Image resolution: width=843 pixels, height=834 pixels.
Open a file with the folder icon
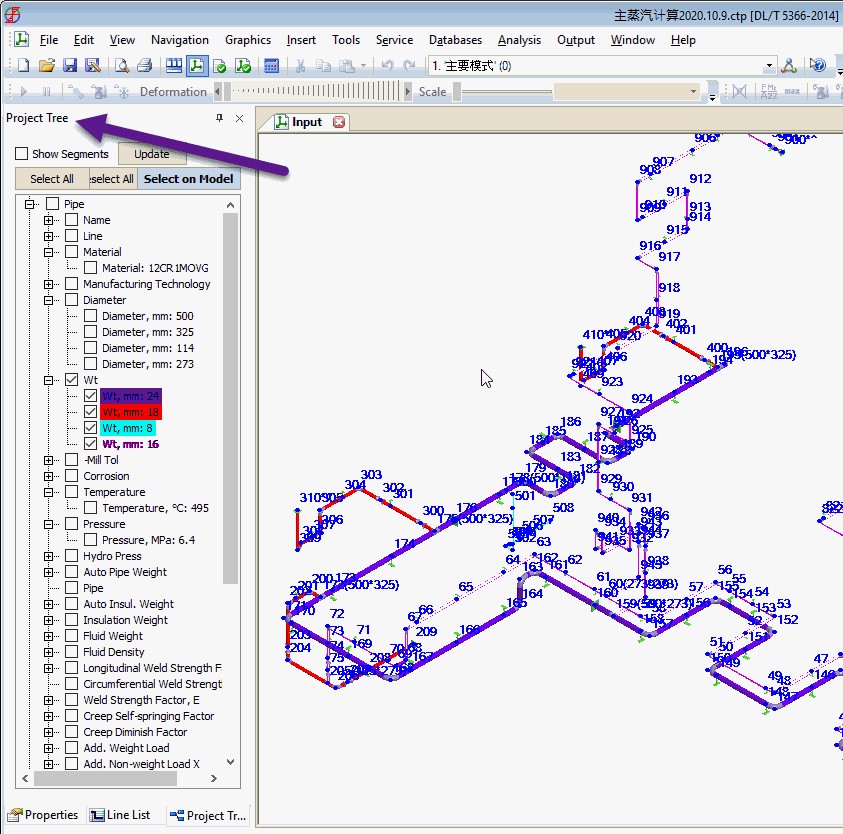click(47, 66)
